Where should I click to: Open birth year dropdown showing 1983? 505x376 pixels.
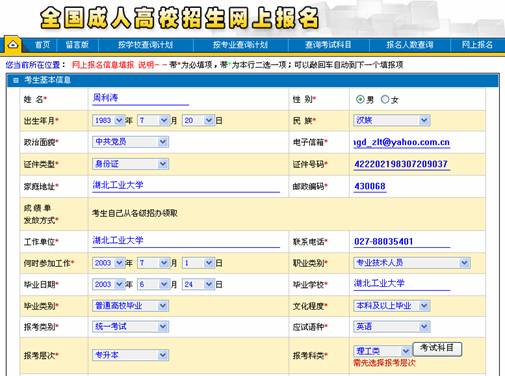(x=108, y=120)
